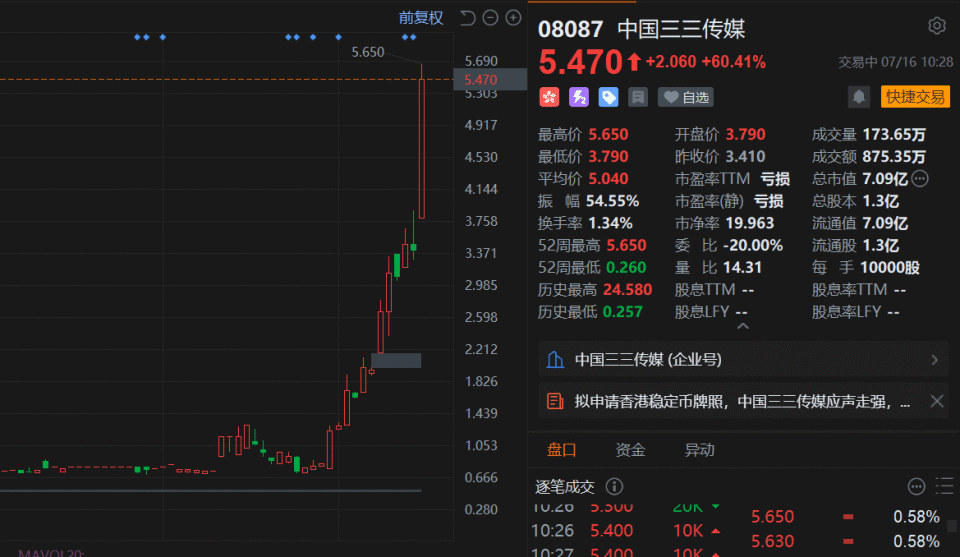Click the news document icon
Viewport: 960px width, 557px height.
pos(555,402)
